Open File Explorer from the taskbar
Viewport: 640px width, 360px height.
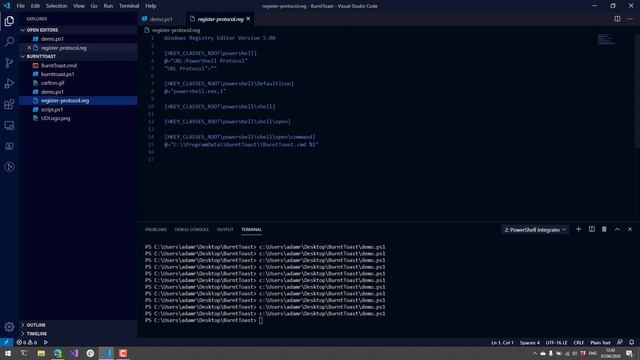41,353
